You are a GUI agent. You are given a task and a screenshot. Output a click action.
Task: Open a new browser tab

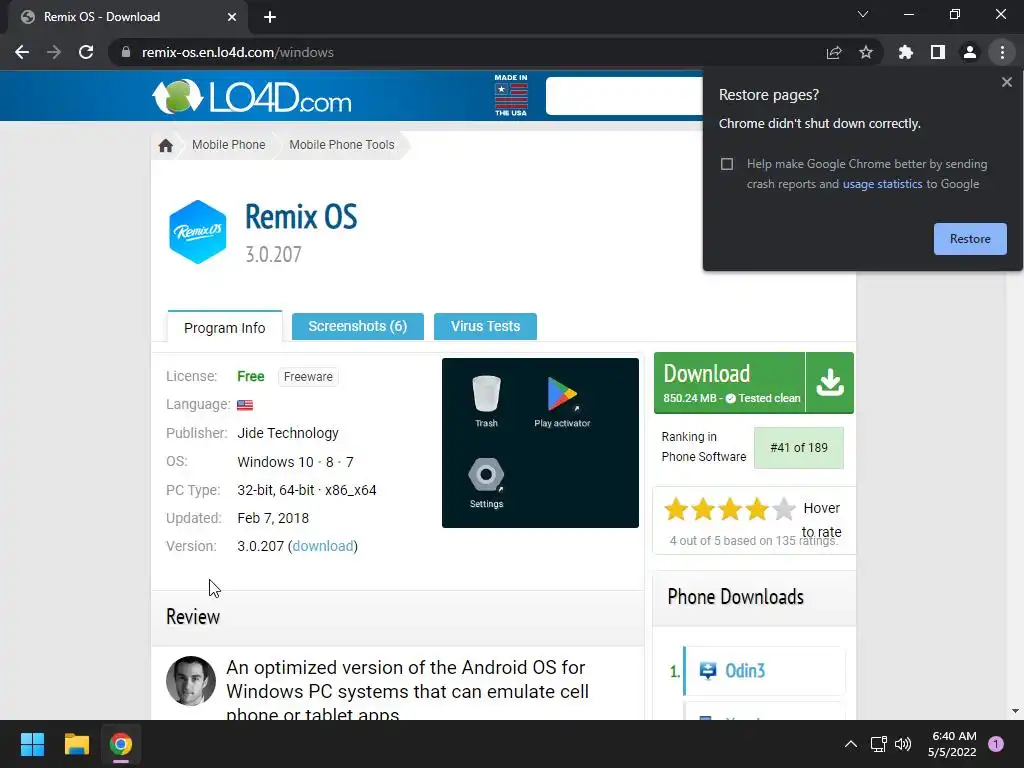(x=270, y=17)
